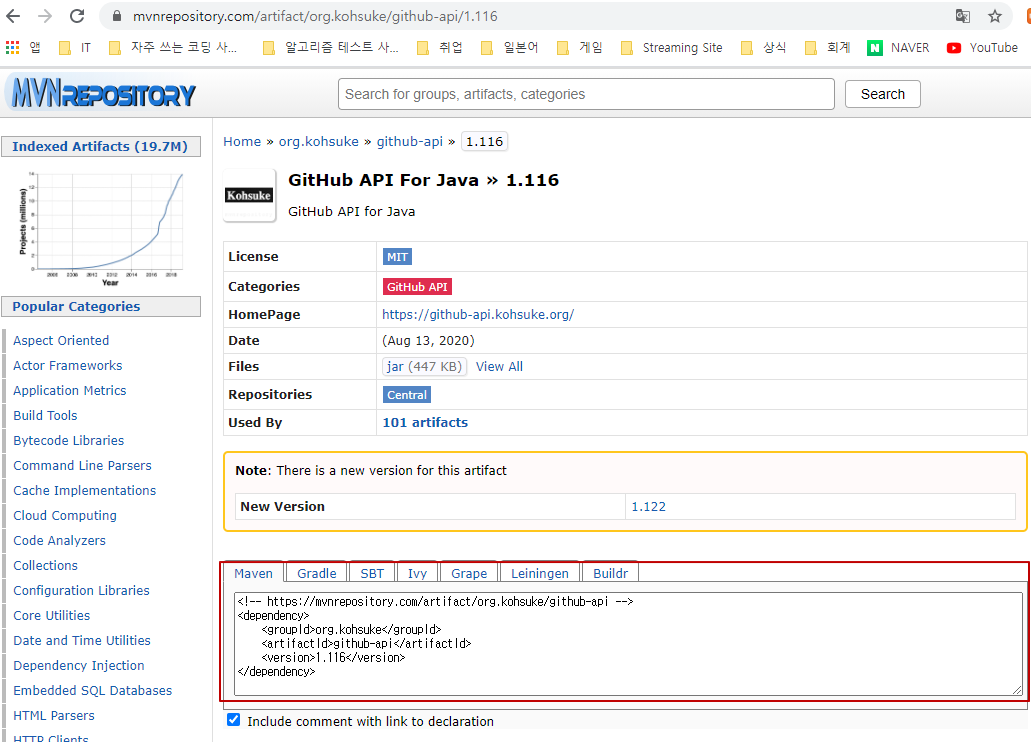Open the Aspect Oriented category
Viewport: 1031px width, 742px height.
[x=61, y=340]
